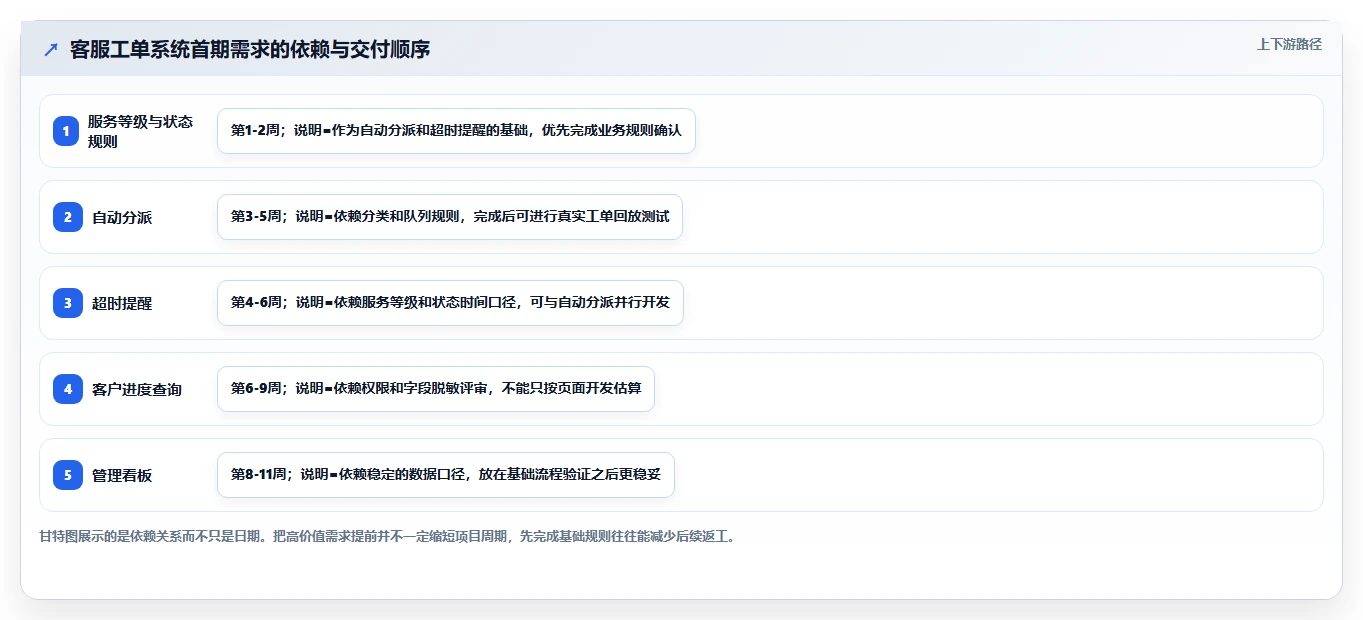
Task: Open the 第1-2周 description box
Action: coord(456,131)
